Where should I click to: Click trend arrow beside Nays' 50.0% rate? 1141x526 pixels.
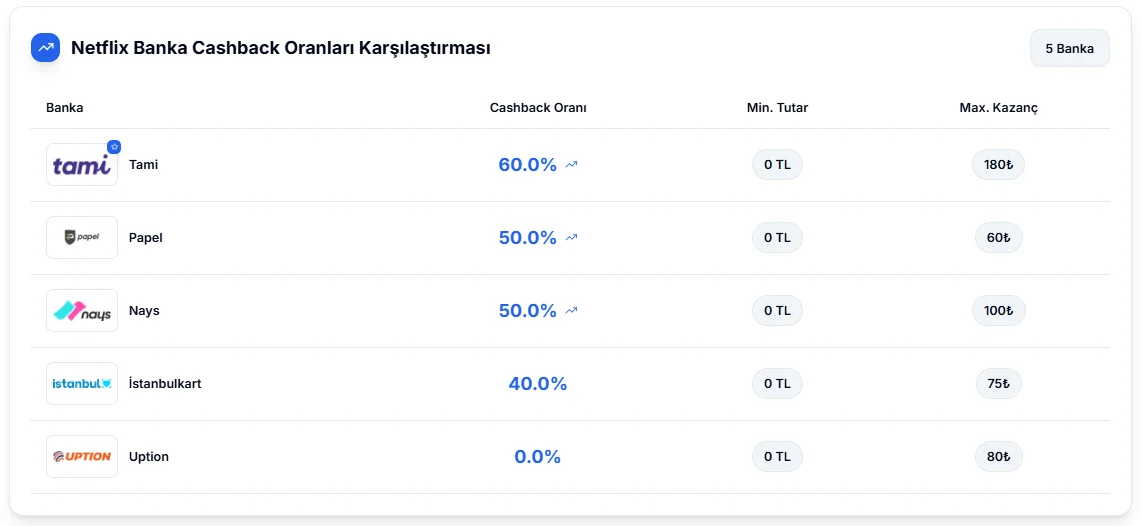click(x=571, y=311)
